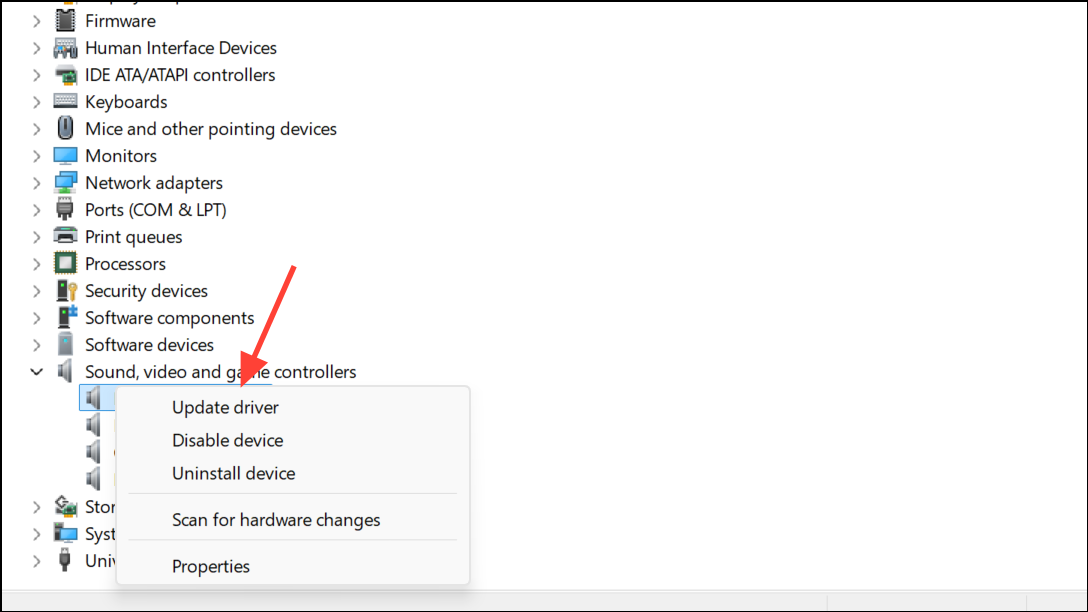
Task: Click the Print queues printer icon
Action: (x=65, y=237)
